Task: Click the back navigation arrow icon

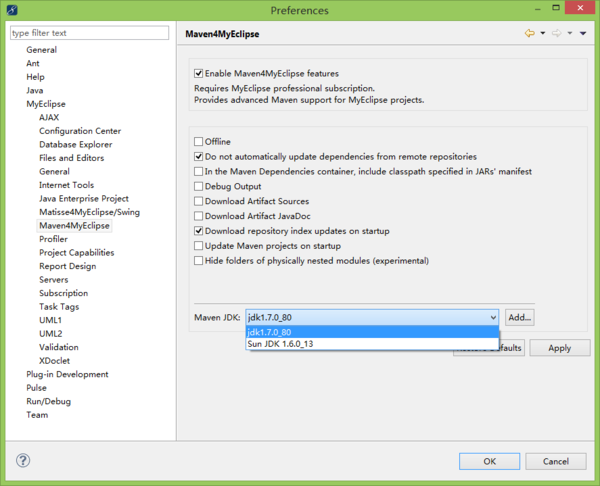Action: point(530,33)
